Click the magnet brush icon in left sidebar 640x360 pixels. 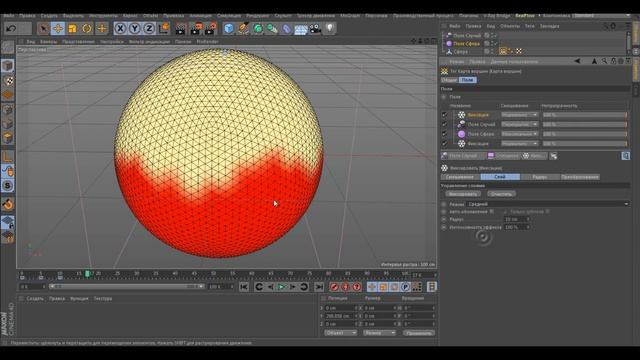8,204
